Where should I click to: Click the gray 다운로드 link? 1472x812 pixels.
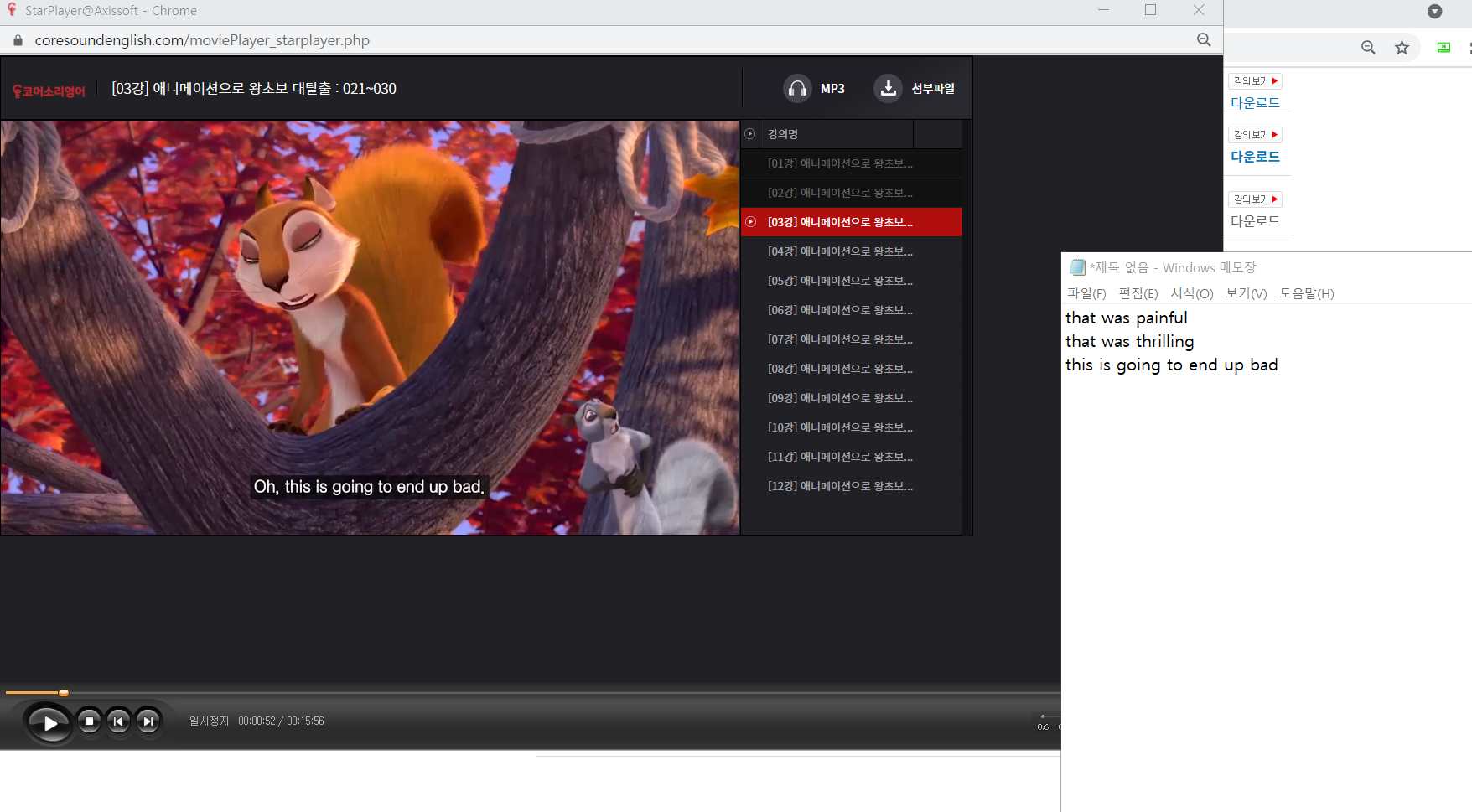[1255, 221]
